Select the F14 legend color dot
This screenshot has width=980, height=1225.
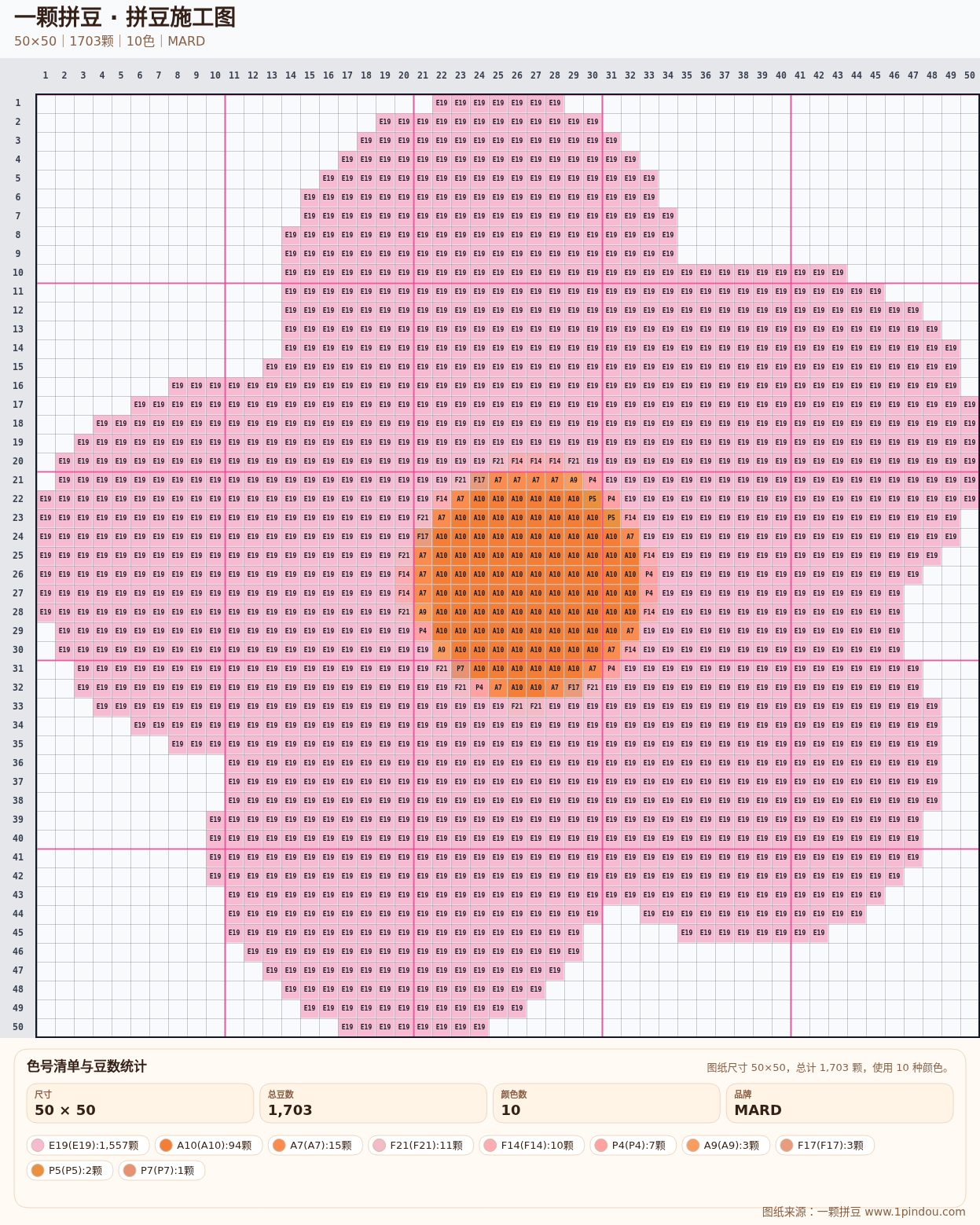(x=490, y=1146)
